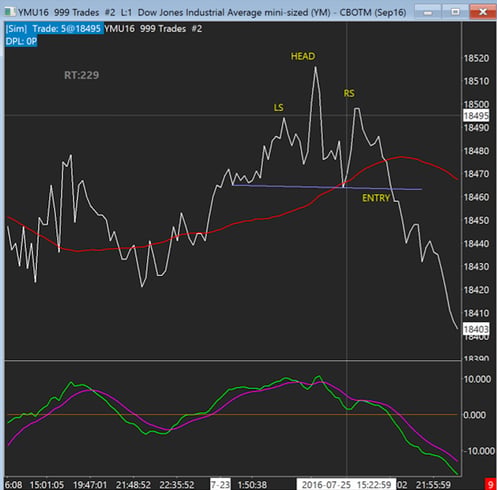The height and width of the screenshot is (490, 497).
Task: Click the 7-23 date marker on time axis
Action: point(220,484)
